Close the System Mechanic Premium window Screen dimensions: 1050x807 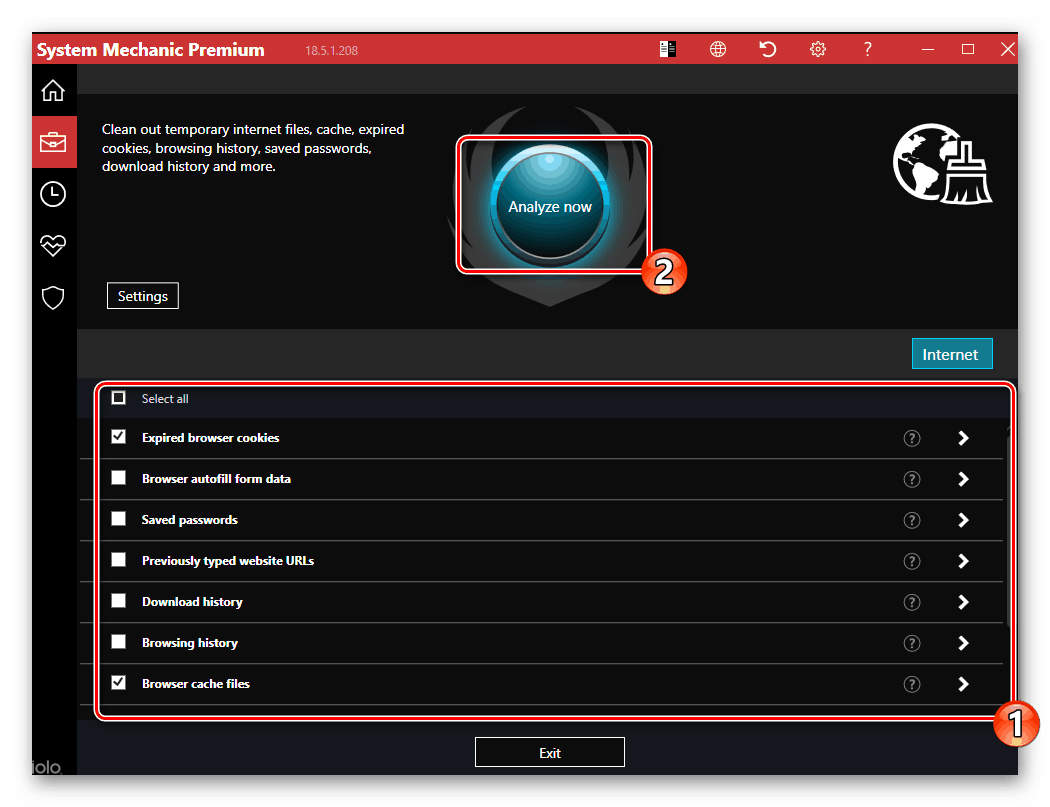pyautogui.click(x=1007, y=49)
